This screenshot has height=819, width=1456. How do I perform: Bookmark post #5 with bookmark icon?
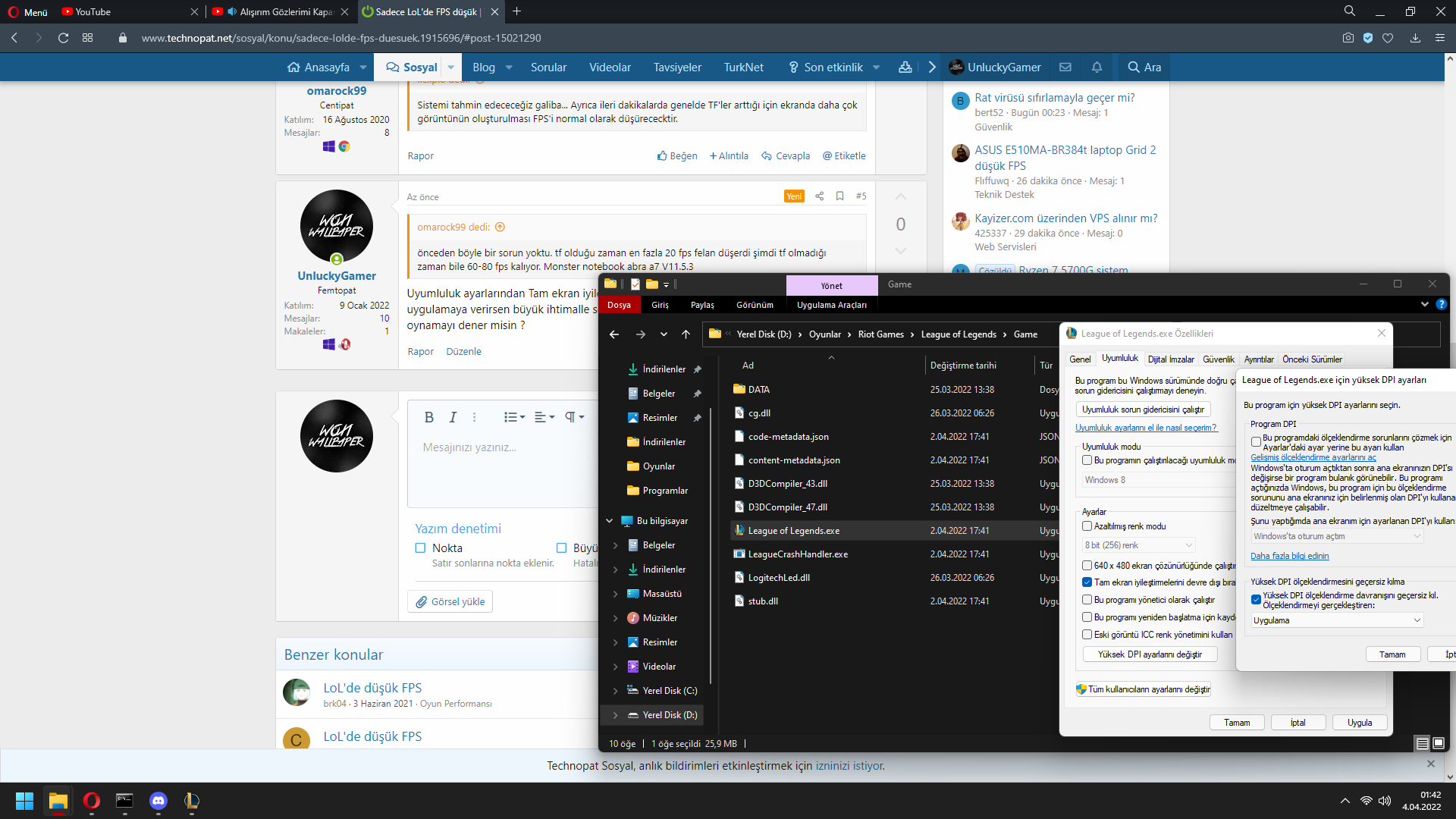tap(839, 196)
